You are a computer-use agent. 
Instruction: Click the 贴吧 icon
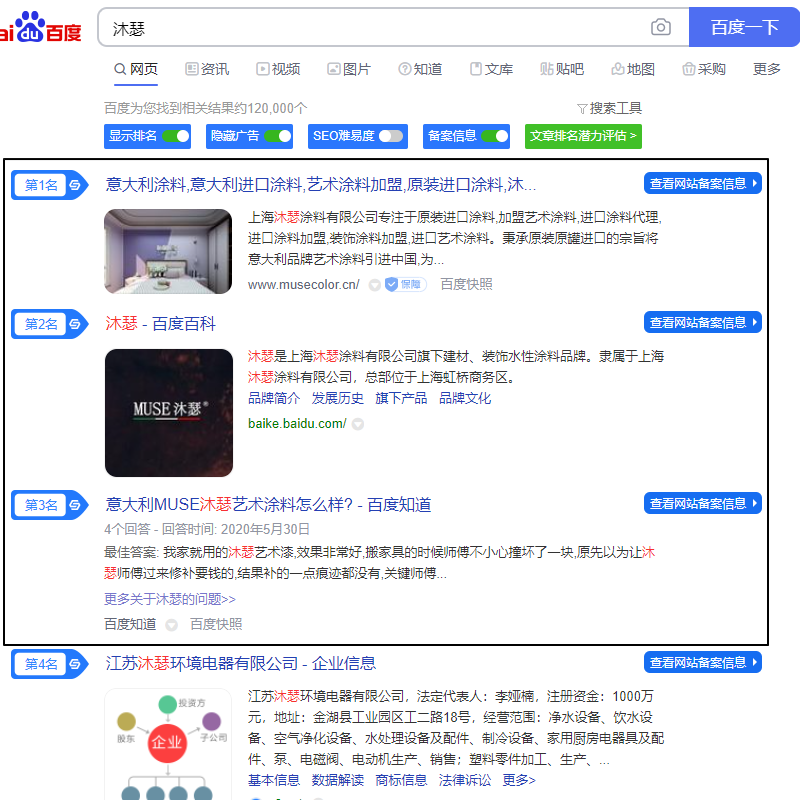546,69
